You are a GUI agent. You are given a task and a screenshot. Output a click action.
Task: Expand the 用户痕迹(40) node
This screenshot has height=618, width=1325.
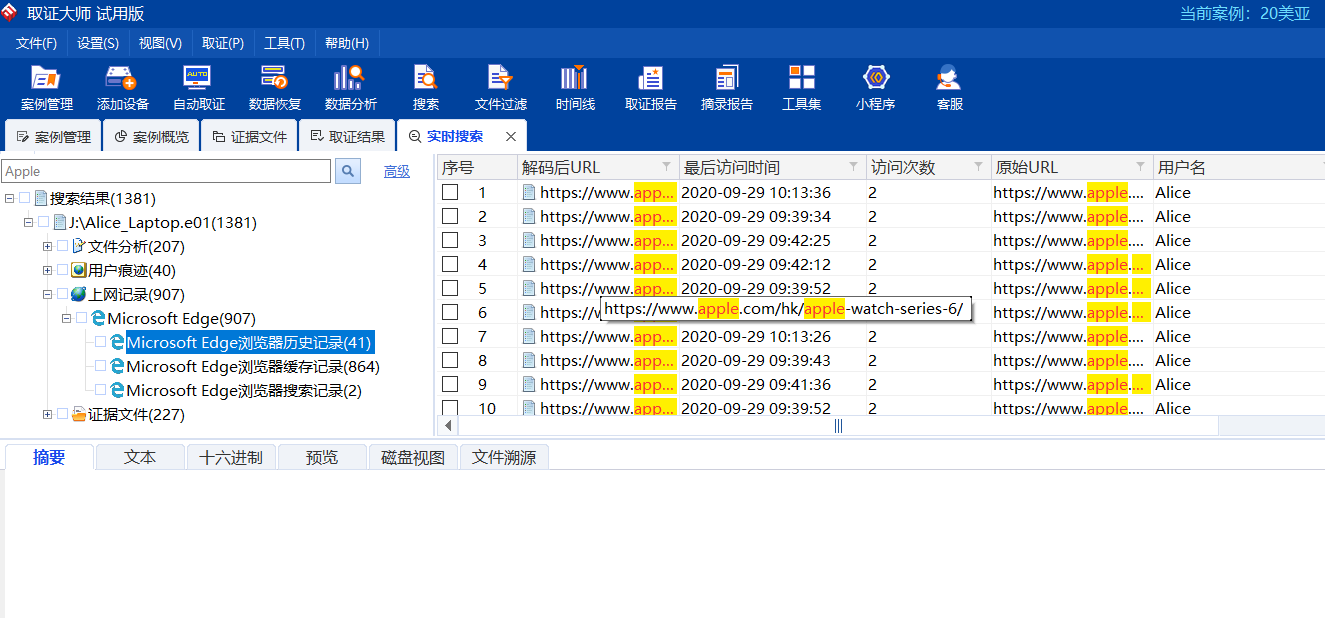tap(47, 270)
